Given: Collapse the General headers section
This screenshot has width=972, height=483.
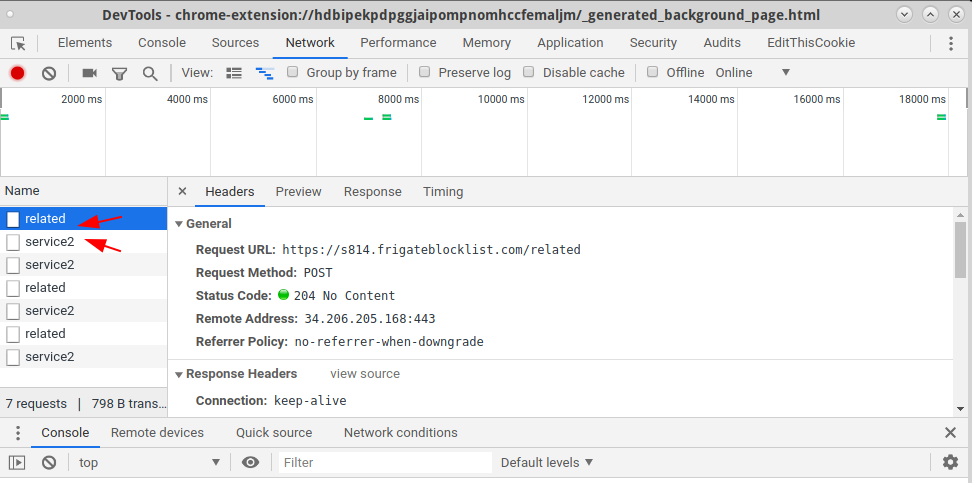Looking at the screenshot, I should [180, 224].
